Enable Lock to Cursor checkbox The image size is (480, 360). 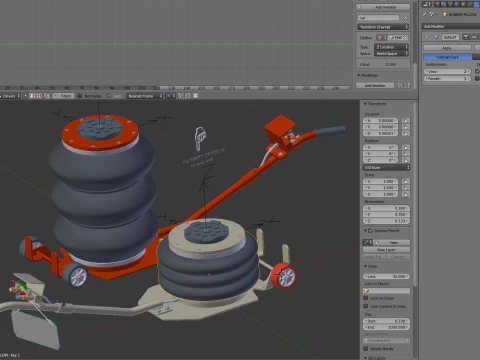(366, 298)
